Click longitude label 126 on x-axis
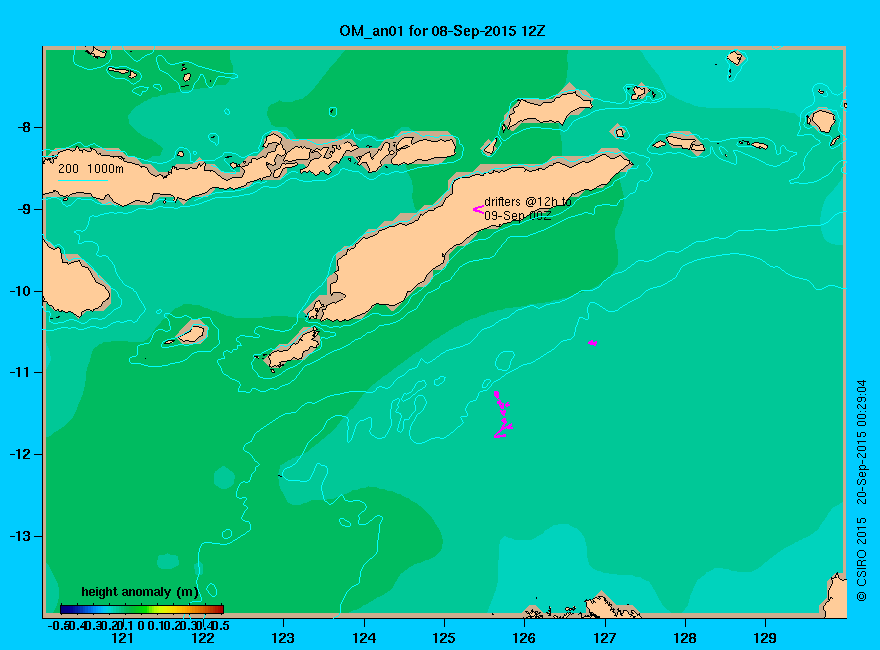 (524, 638)
